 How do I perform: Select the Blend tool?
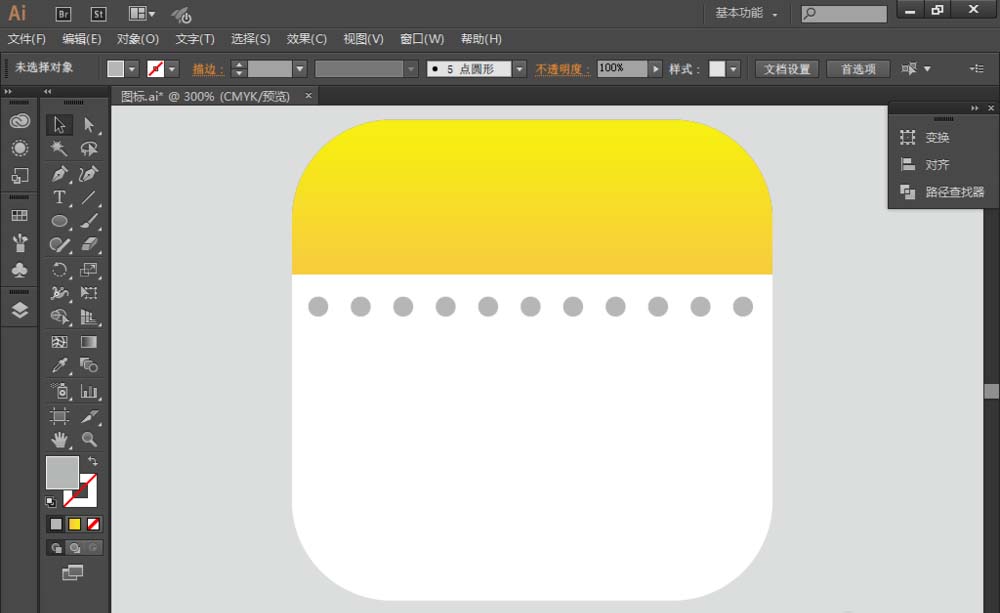point(89,366)
